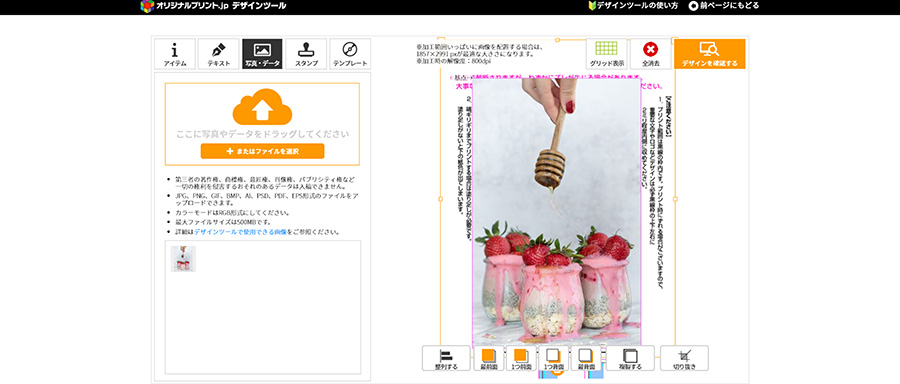Open the スタンプ stamp tab
Image resolution: width=900 pixels, height=384 pixels.
pyautogui.click(x=306, y=54)
